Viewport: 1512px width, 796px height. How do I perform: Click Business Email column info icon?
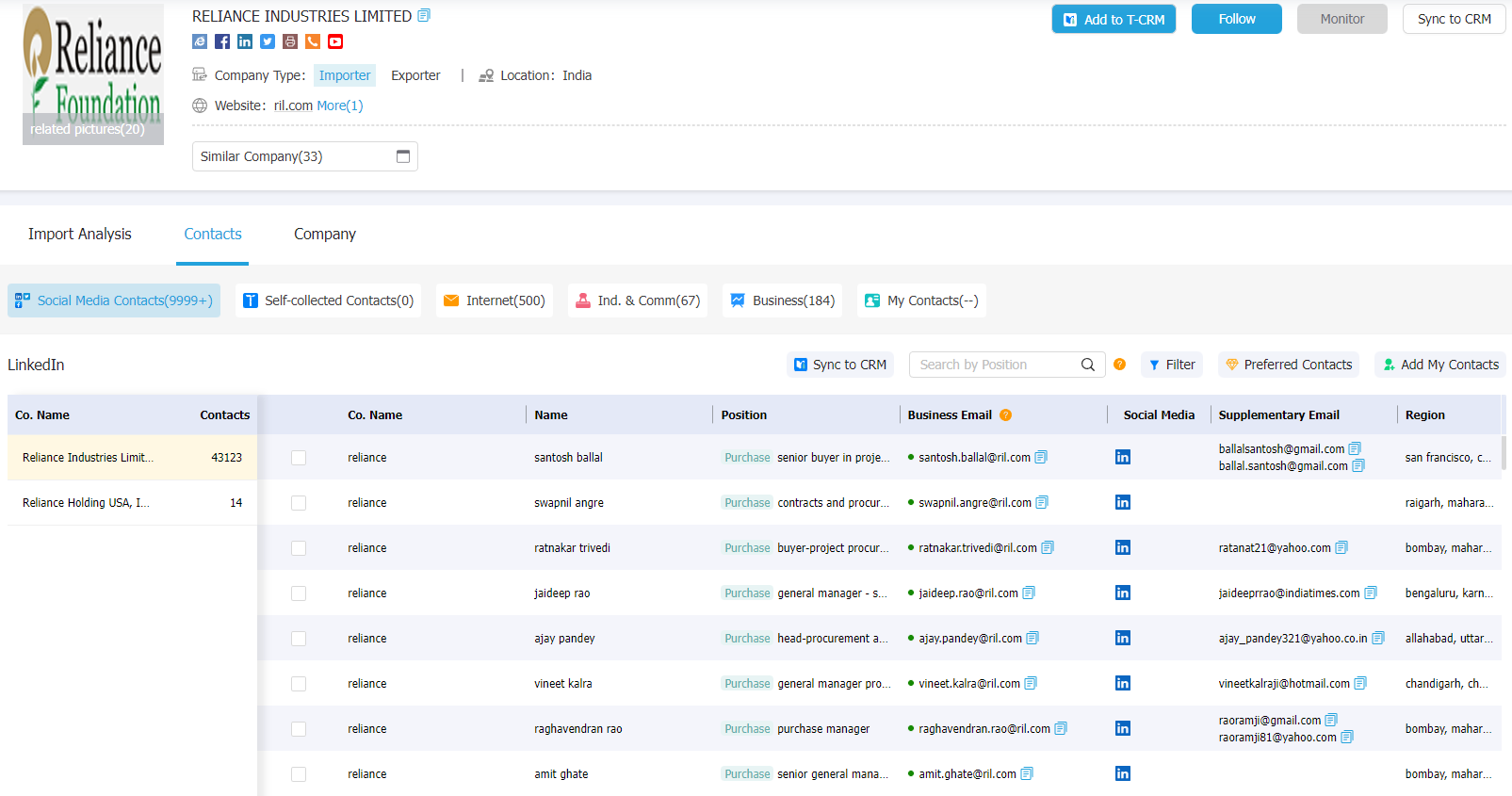click(x=1006, y=415)
